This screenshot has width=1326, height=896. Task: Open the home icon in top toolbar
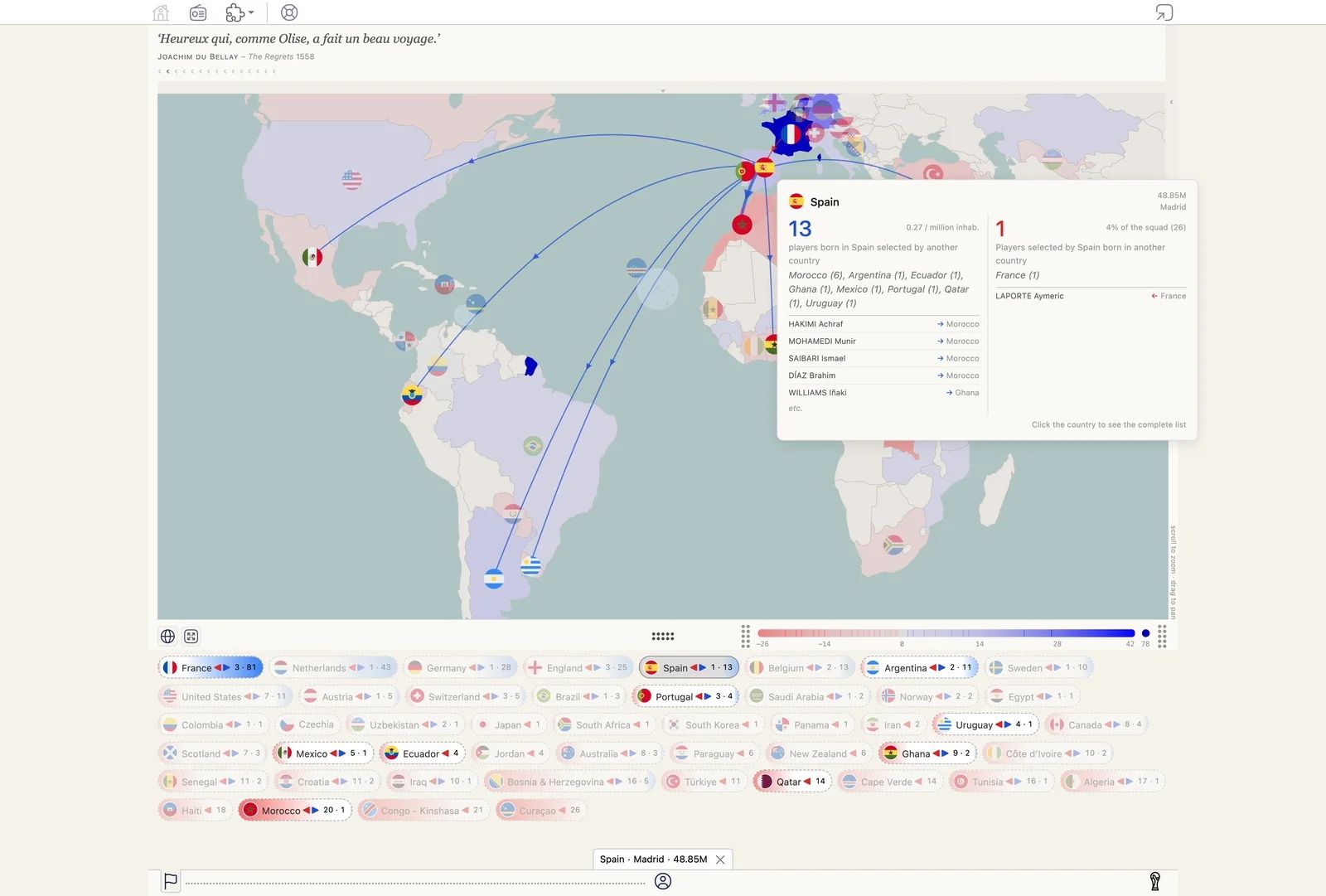point(161,12)
